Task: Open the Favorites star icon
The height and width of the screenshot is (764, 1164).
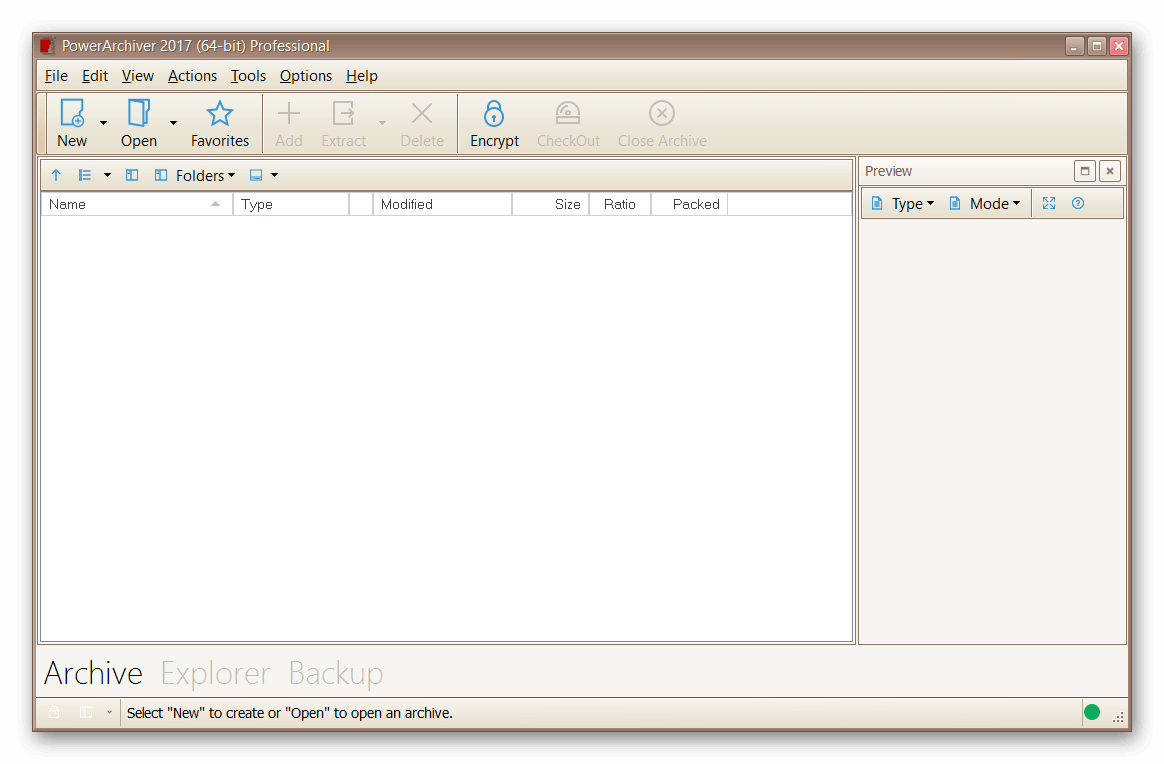Action: [x=220, y=113]
